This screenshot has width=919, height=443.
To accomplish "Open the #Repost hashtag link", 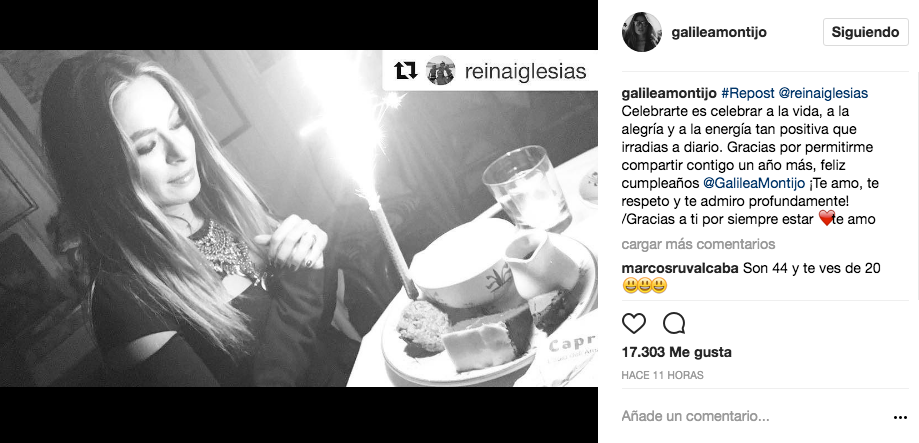I will click(x=747, y=93).
